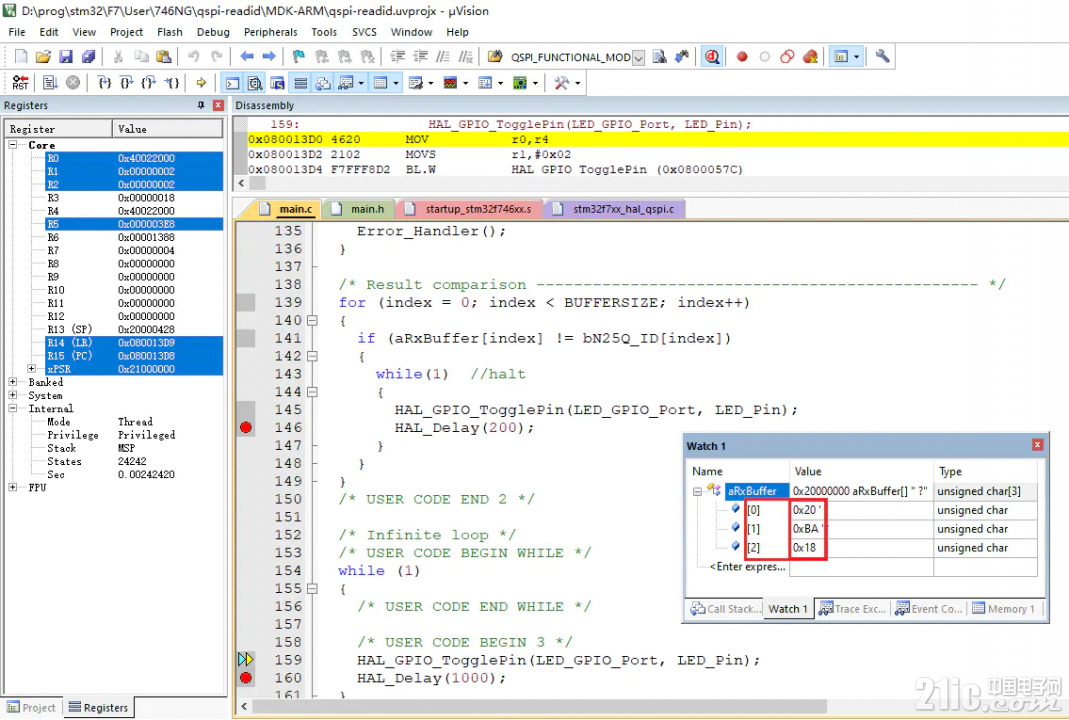Open target selection QSPI_FUNCTIONAL_MOD dropdown
Viewport: 1069px width, 720px height.
[639, 57]
